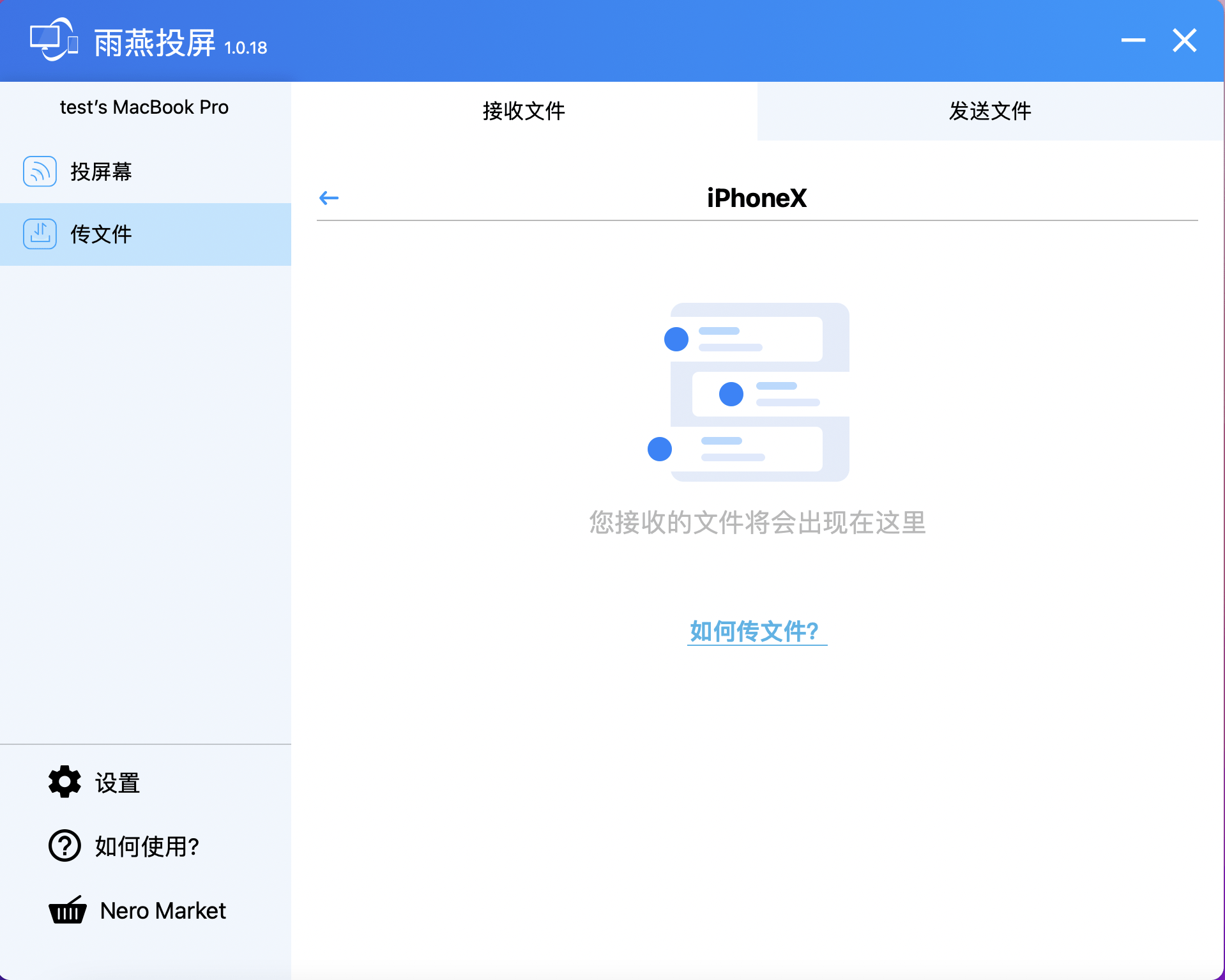Click the iPhoneX device title
The height and width of the screenshot is (980, 1225).
pos(757,198)
